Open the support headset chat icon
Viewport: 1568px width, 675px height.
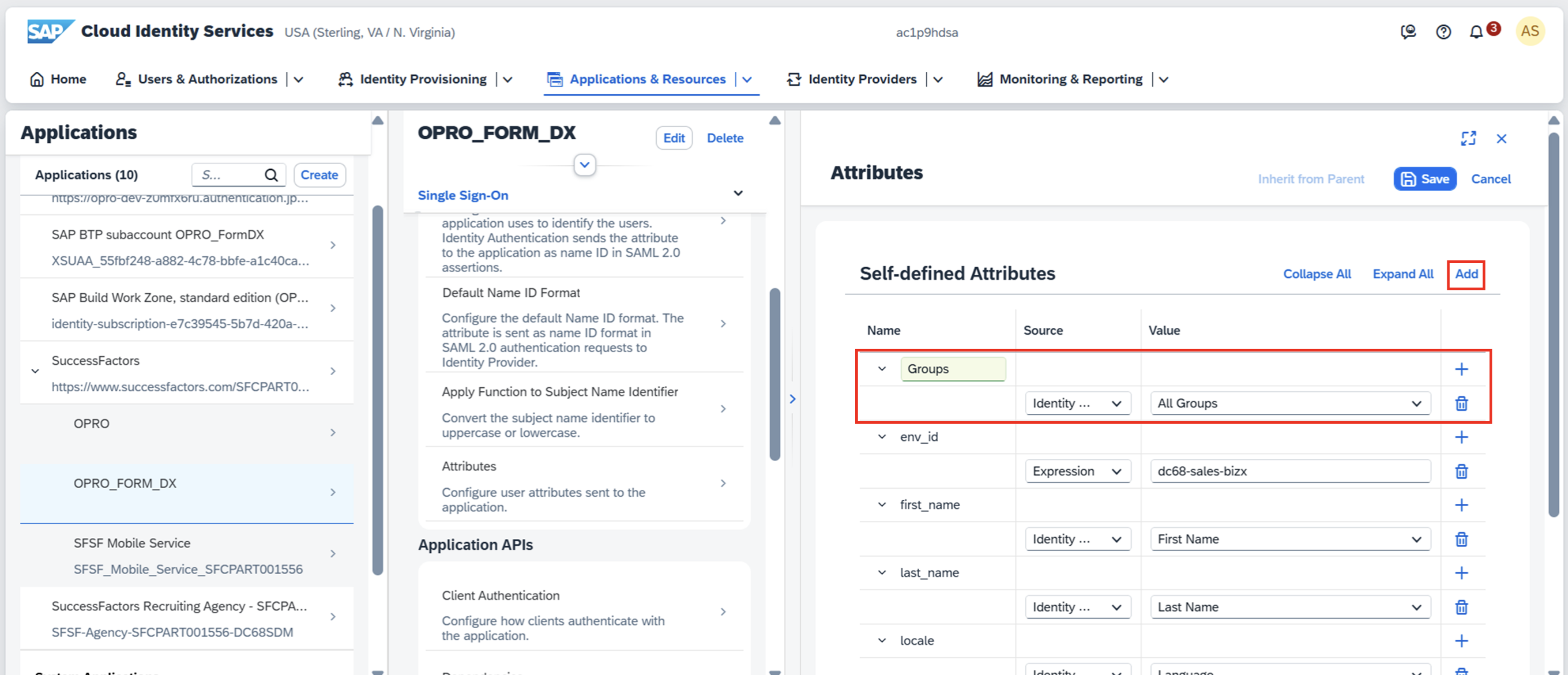click(1408, 32)
